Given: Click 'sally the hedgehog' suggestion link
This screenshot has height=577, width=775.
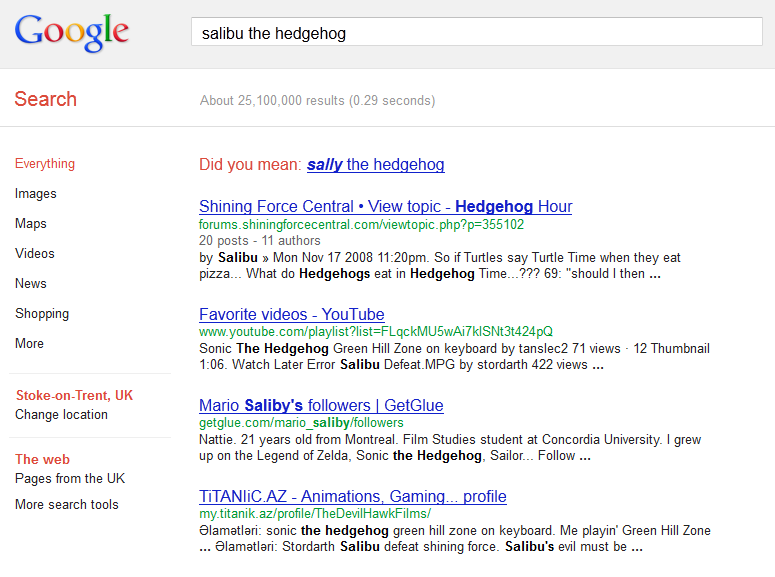Looking at the screenshot, I should pyautogui.click(x=376, y=164).
